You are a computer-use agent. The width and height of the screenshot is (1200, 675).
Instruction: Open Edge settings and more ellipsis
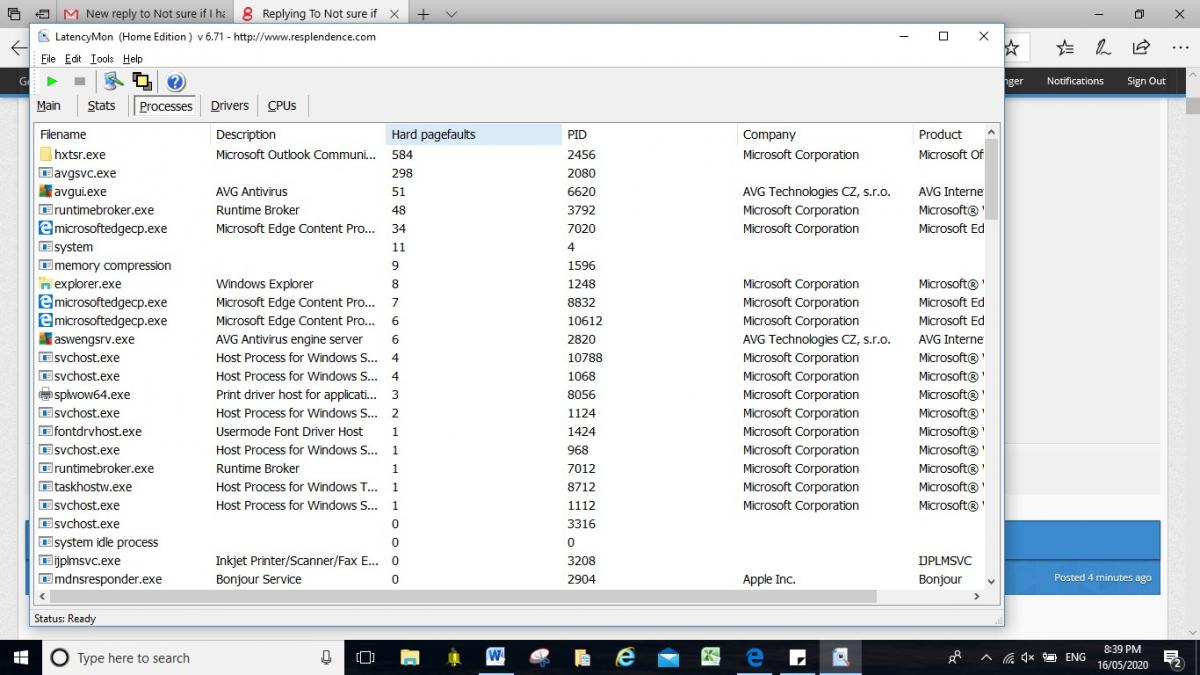tap(1179, 47)
